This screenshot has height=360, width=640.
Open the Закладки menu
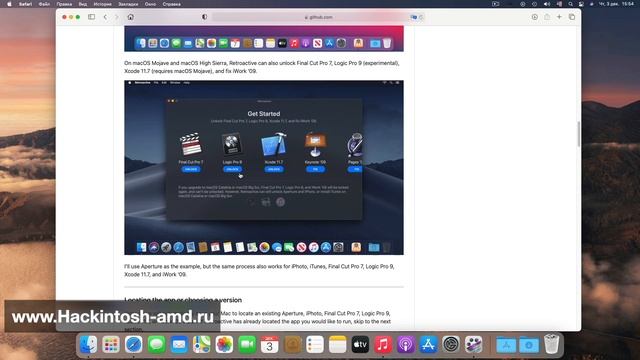pos(128,4)
